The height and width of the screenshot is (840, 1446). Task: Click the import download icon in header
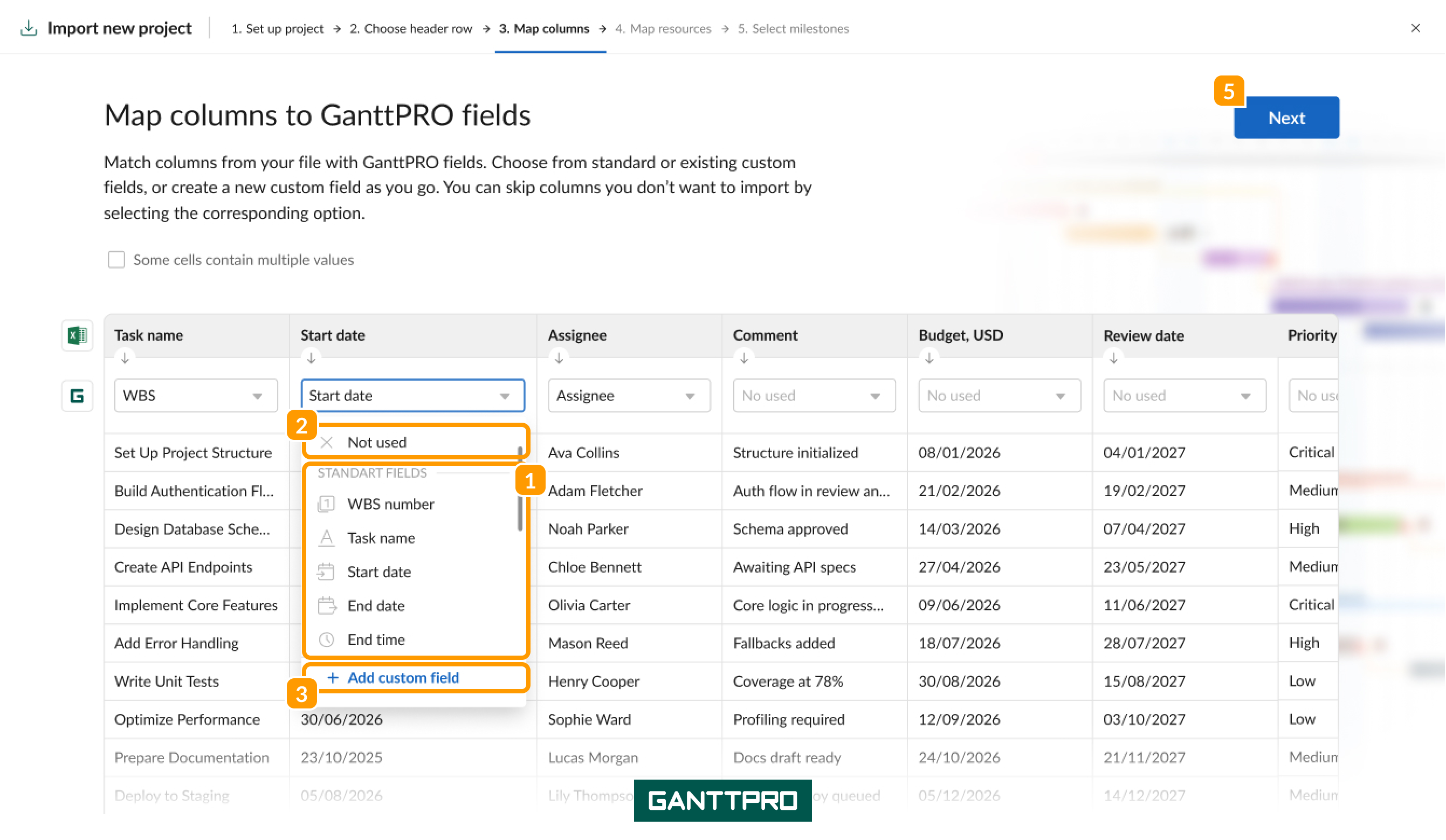pos(28,28)
